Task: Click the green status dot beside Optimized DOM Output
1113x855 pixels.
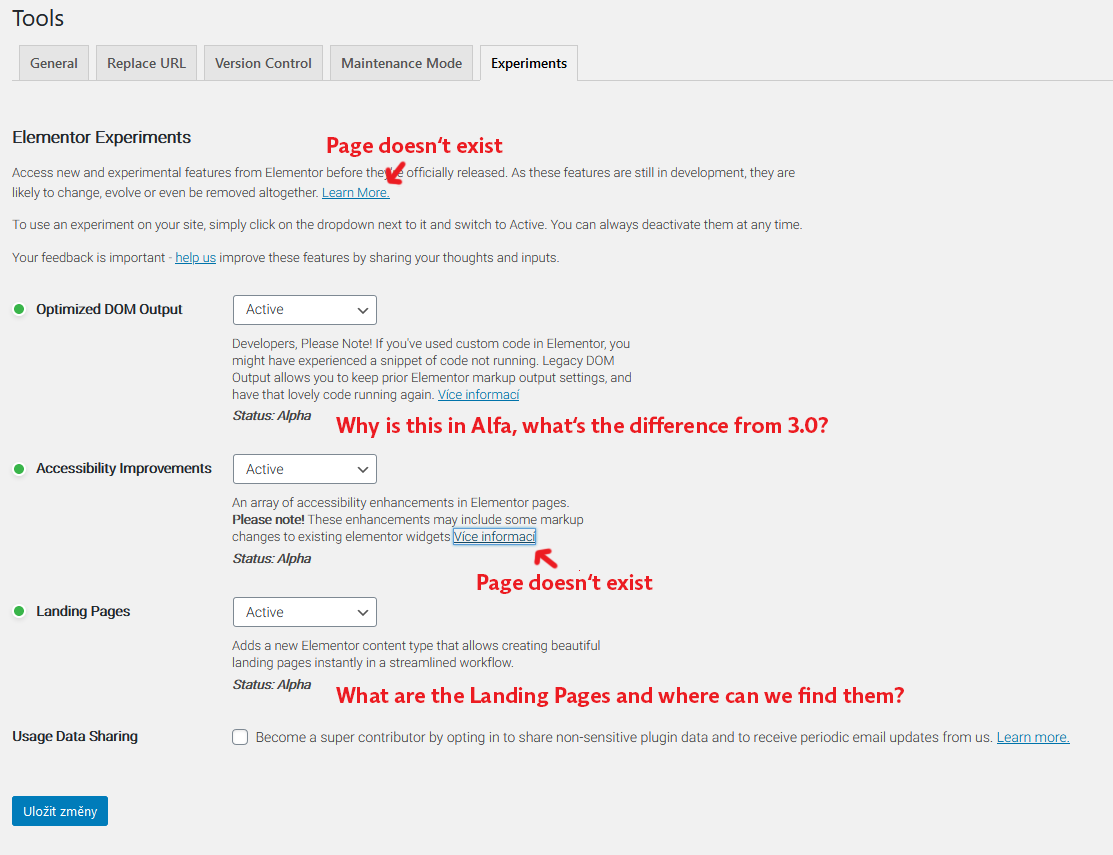Action: pos(18,309)
